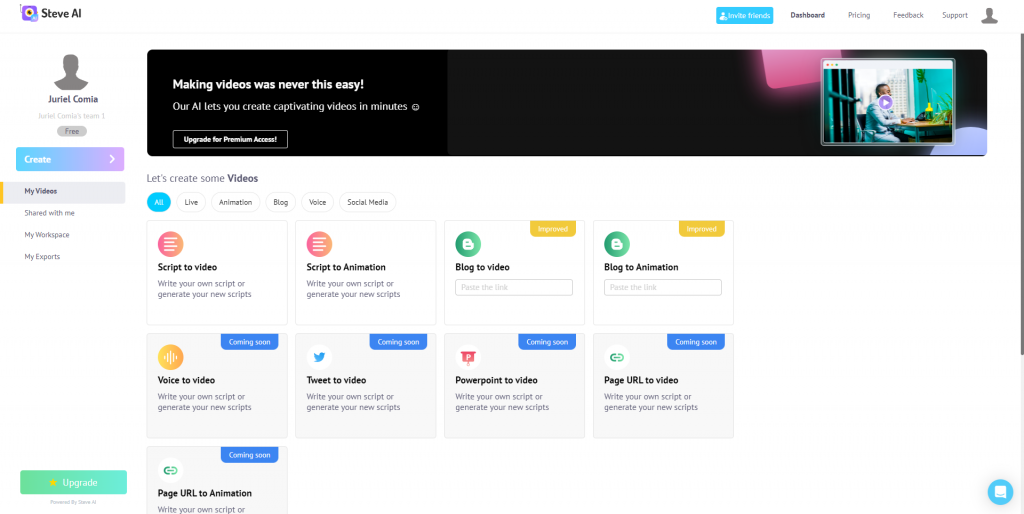Click the Tweet to video title

(336, 380)
